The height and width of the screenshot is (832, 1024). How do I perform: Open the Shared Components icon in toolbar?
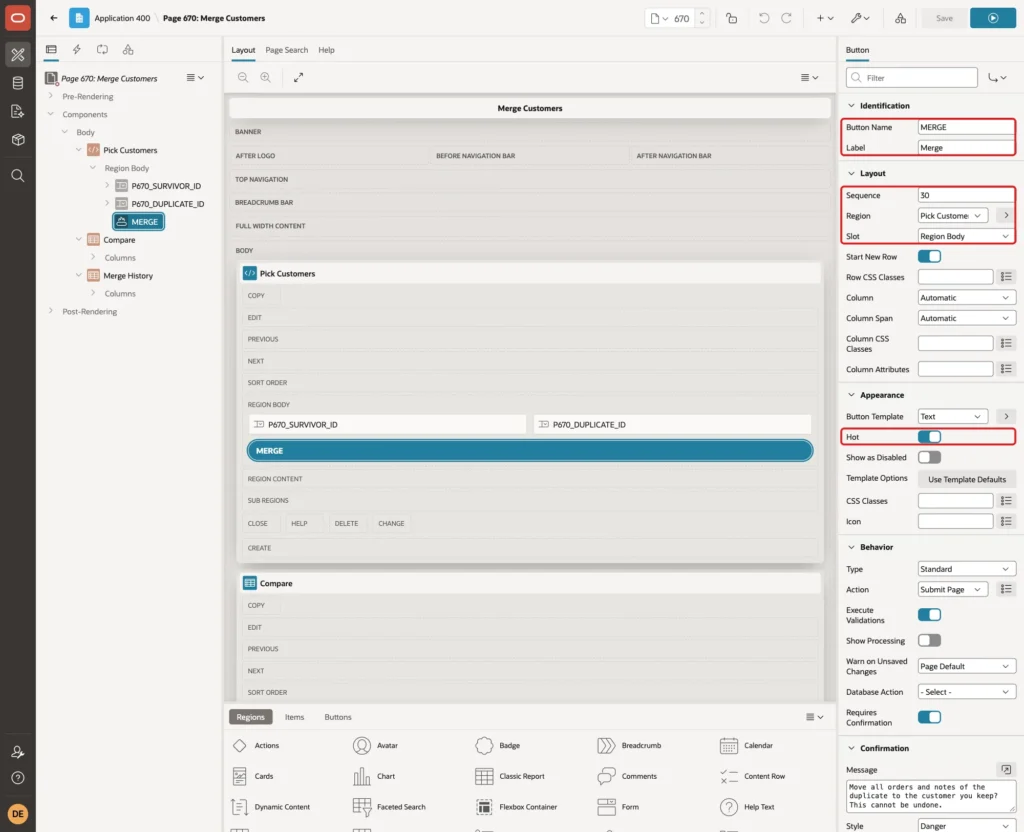click(900, 18)
